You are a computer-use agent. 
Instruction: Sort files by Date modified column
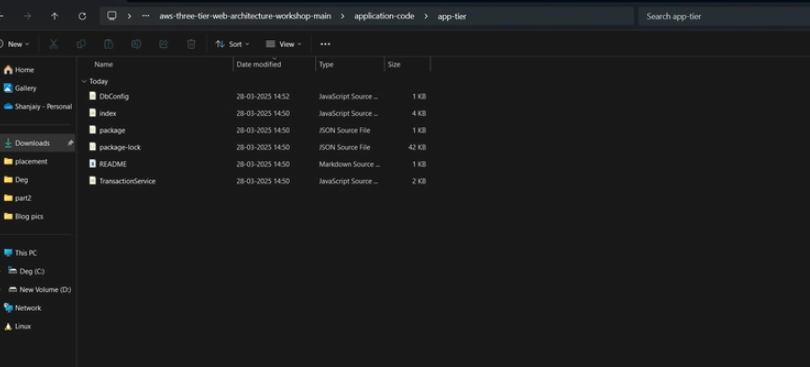click(259, 65)
